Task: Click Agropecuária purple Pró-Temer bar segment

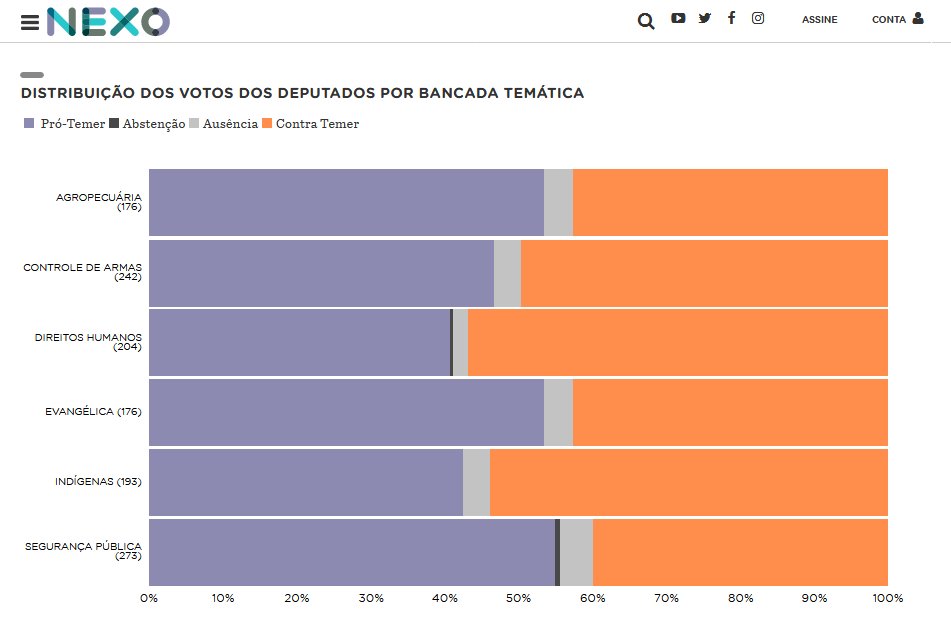Action: (346, 202)
